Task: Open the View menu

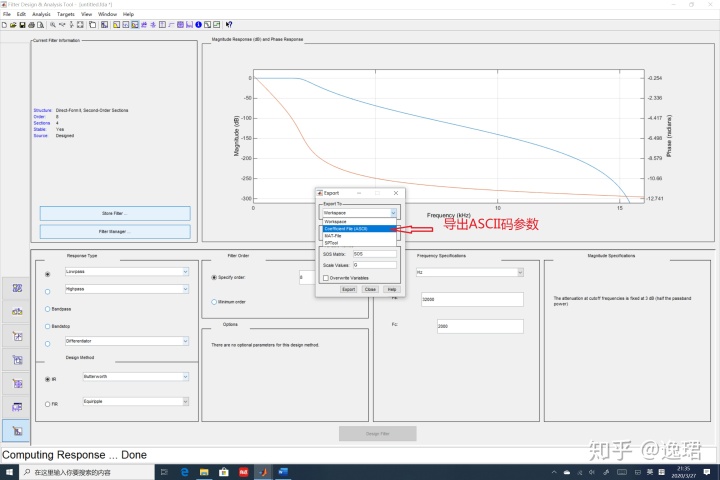Action: [86, 14]
